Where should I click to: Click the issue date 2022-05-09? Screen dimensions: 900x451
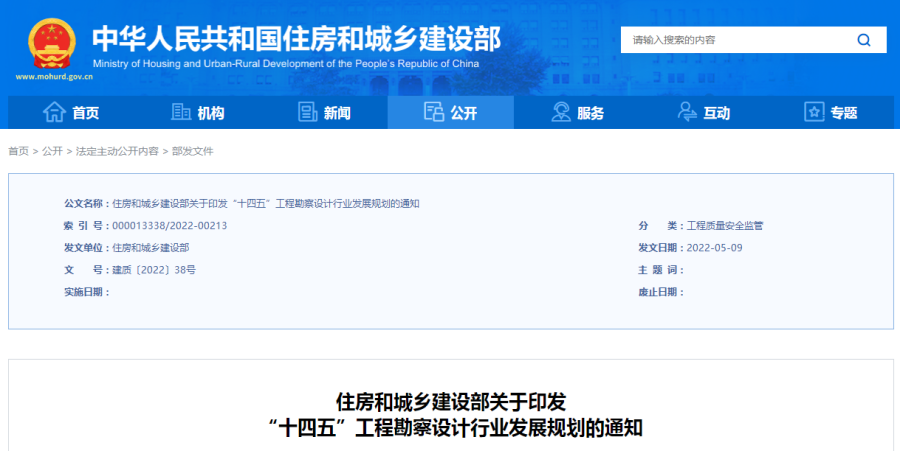coord(715,248)
